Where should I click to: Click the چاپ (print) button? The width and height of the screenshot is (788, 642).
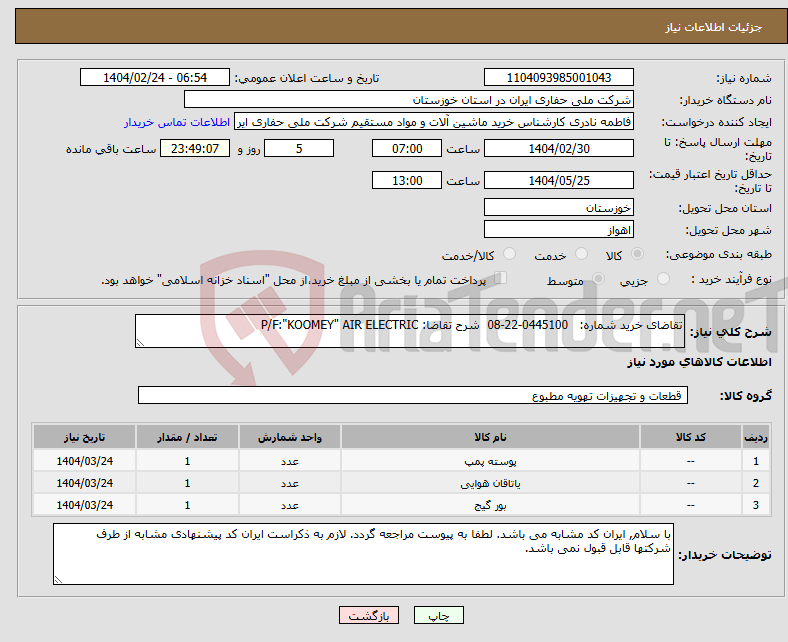tap(438, 615)
